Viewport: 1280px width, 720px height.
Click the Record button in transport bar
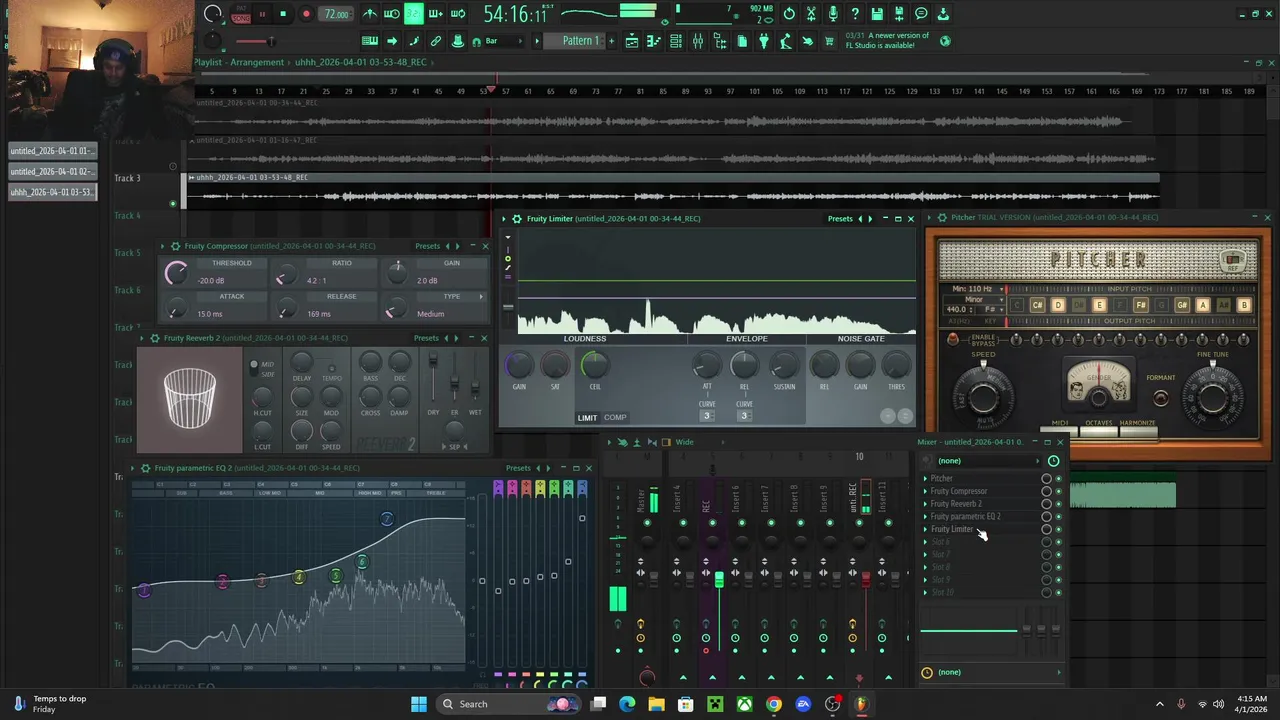[x=307, y=14]
